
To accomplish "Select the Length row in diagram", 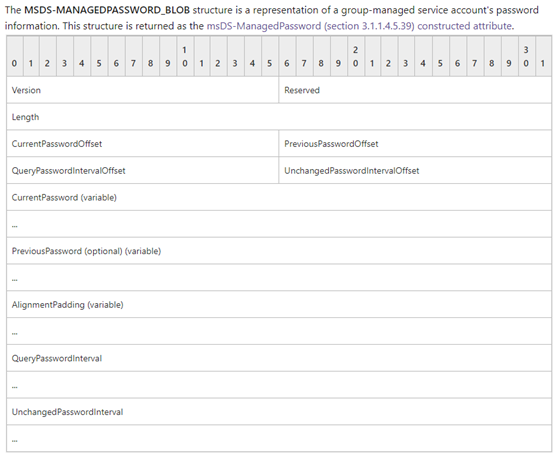I will (279, 117).
